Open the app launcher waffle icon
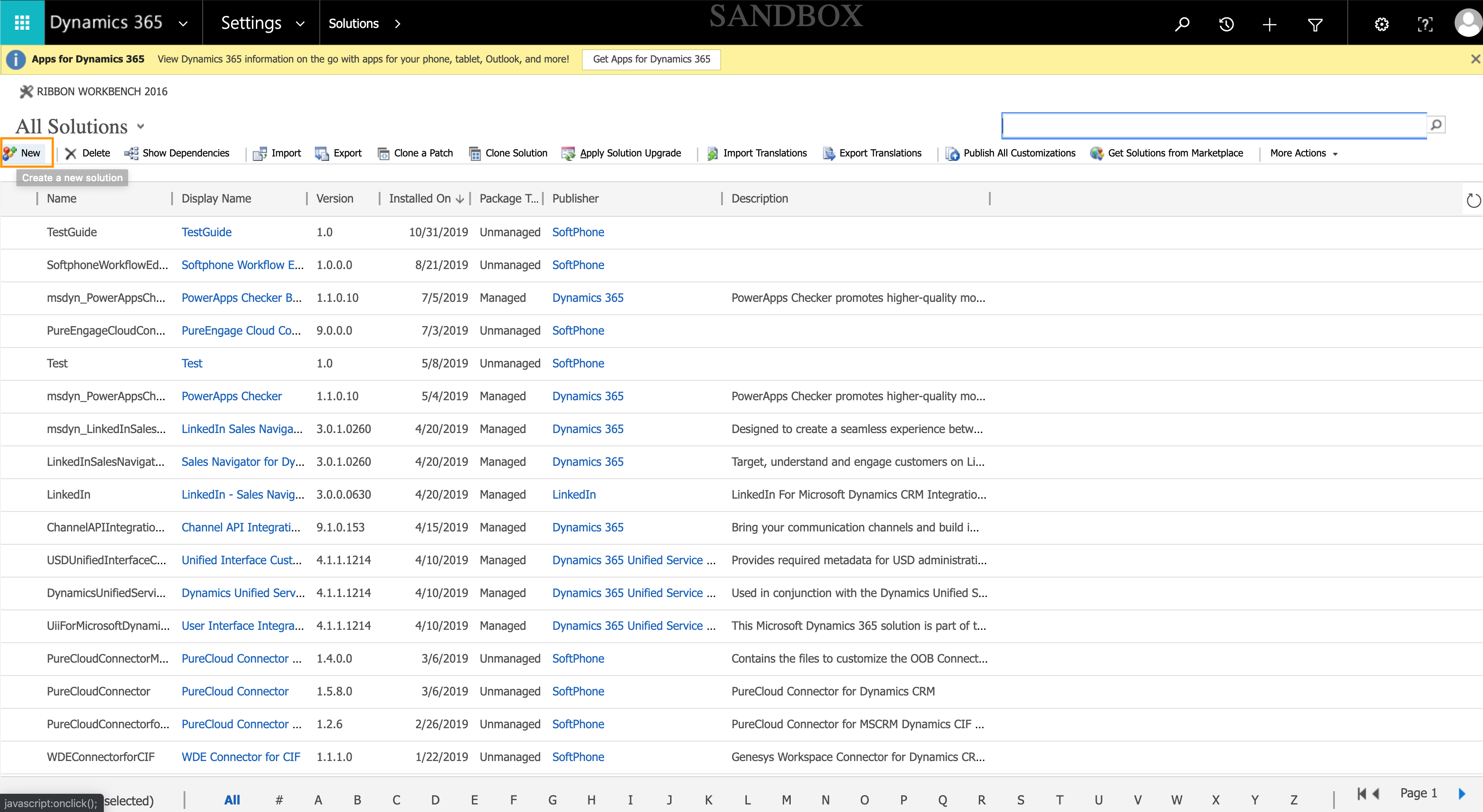This screenshot has width=1483, height=812. pos(22,23)
